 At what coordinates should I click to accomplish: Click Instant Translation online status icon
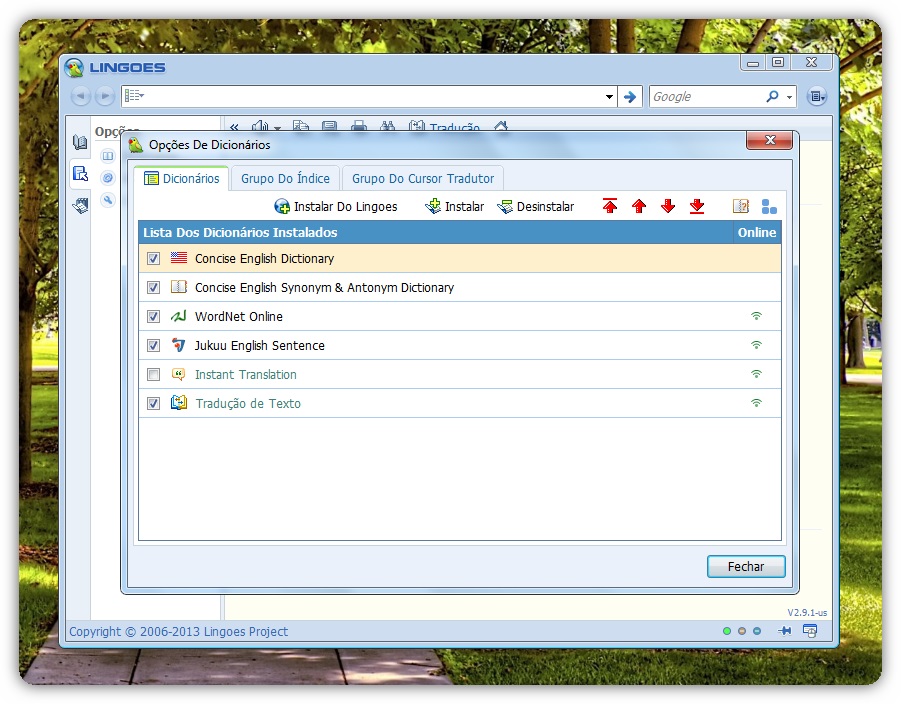point(756,374)
